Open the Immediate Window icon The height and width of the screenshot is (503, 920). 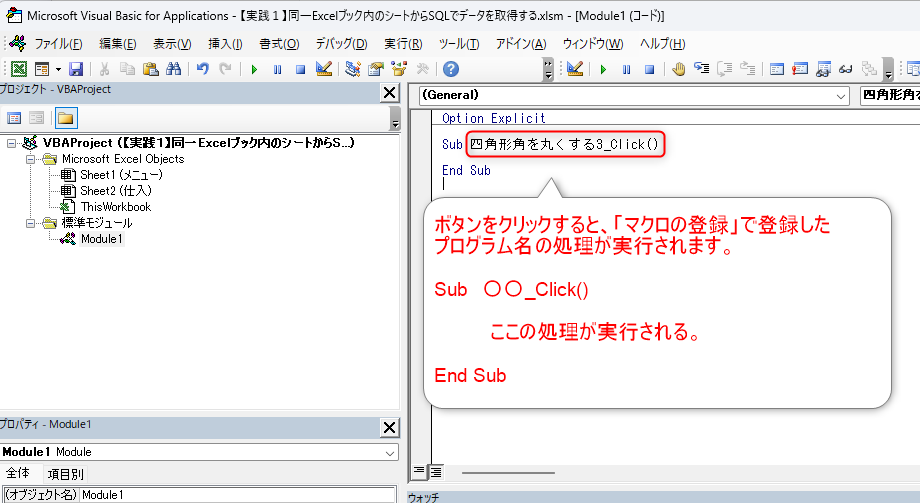[800, 69]
